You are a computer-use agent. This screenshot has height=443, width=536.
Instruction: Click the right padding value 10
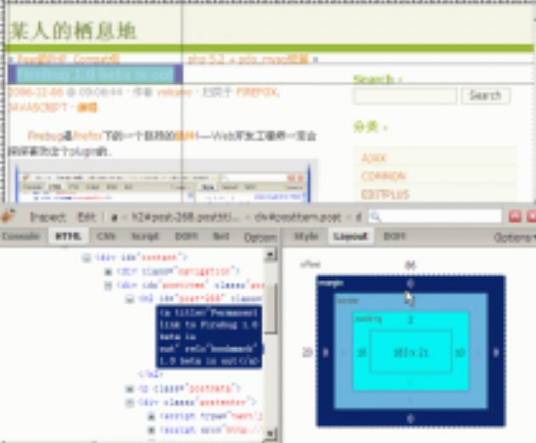click(460, 352)
